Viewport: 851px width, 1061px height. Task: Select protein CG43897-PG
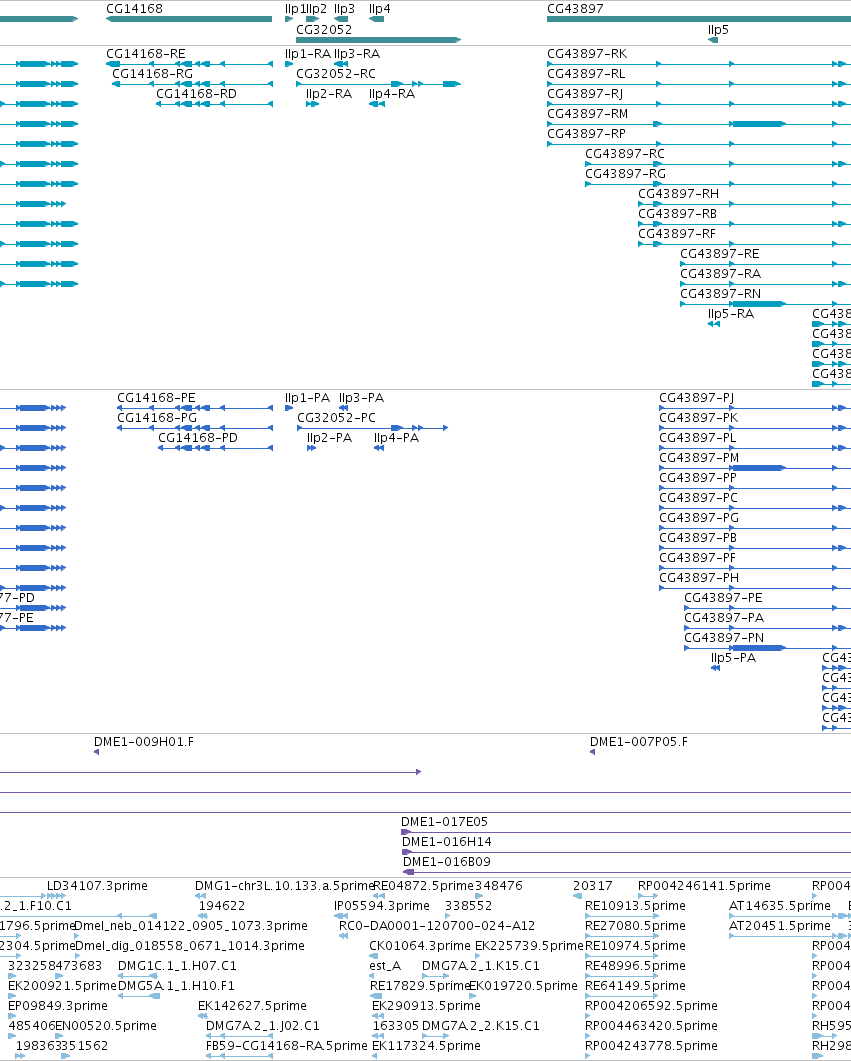699,517
